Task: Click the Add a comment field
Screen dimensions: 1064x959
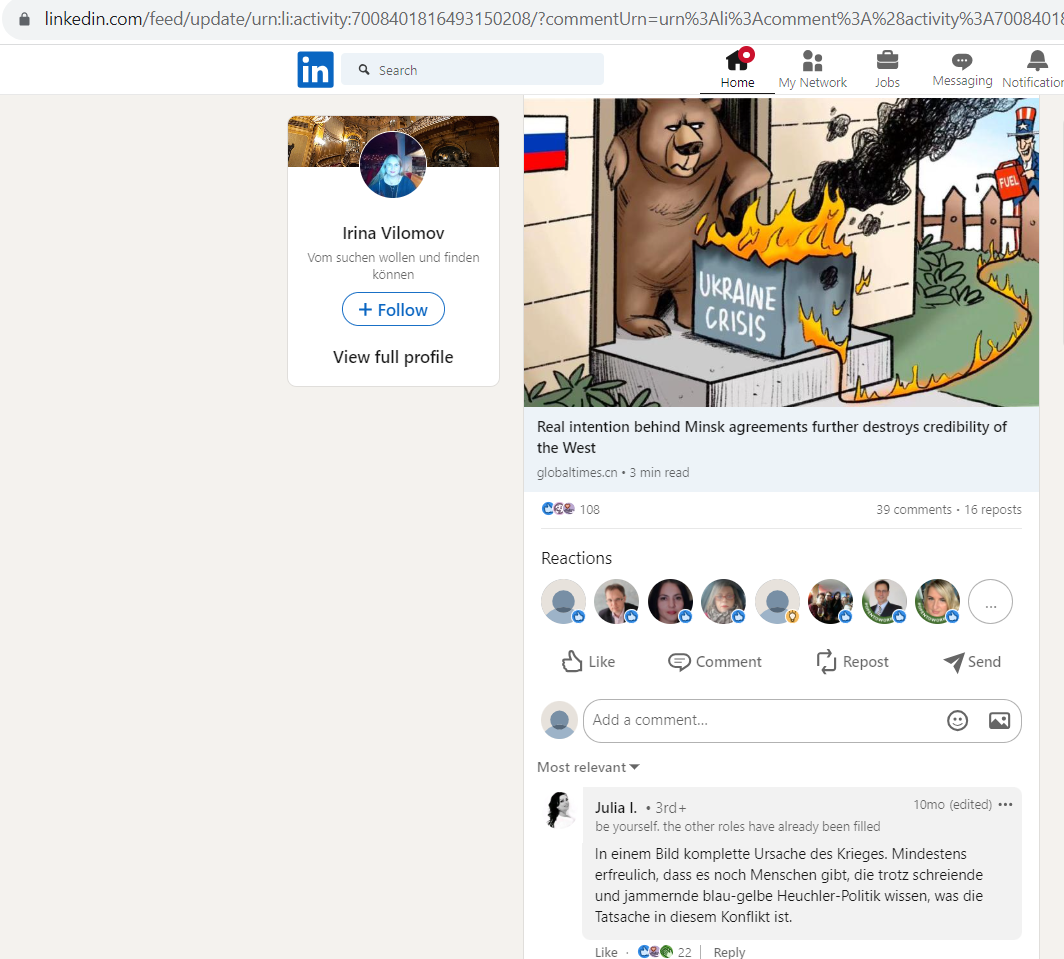Action: click(x=802, y=721)
